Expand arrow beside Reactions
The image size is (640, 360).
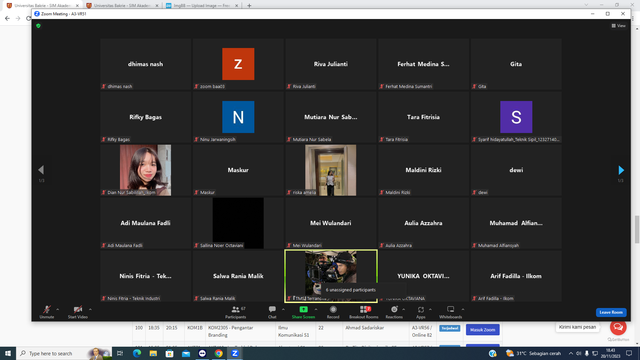pos(404,309)
